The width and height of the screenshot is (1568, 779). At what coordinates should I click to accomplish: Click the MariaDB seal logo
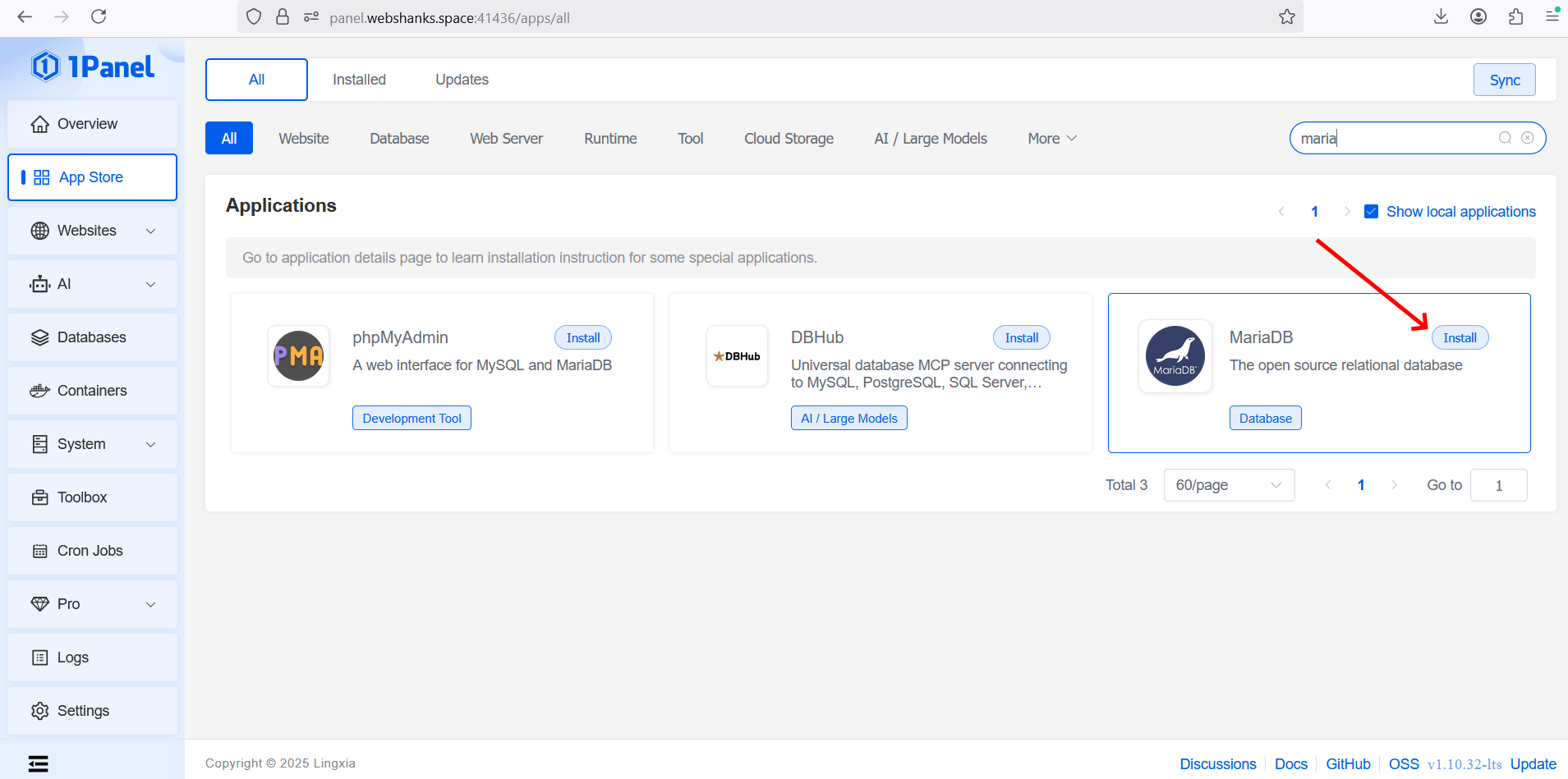click(x=1175, y=356)
